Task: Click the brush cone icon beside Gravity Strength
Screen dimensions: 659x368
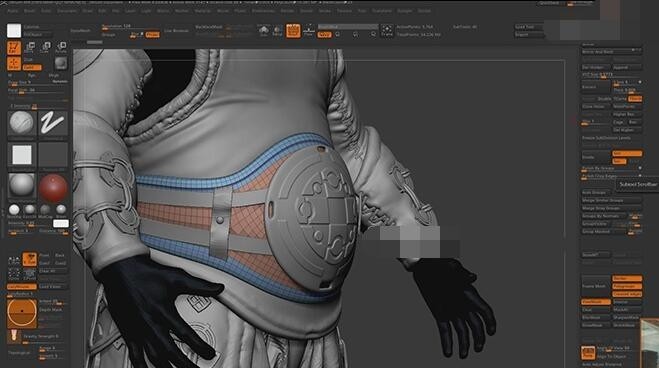Action: pyautogui.click(x=14, y=336)
